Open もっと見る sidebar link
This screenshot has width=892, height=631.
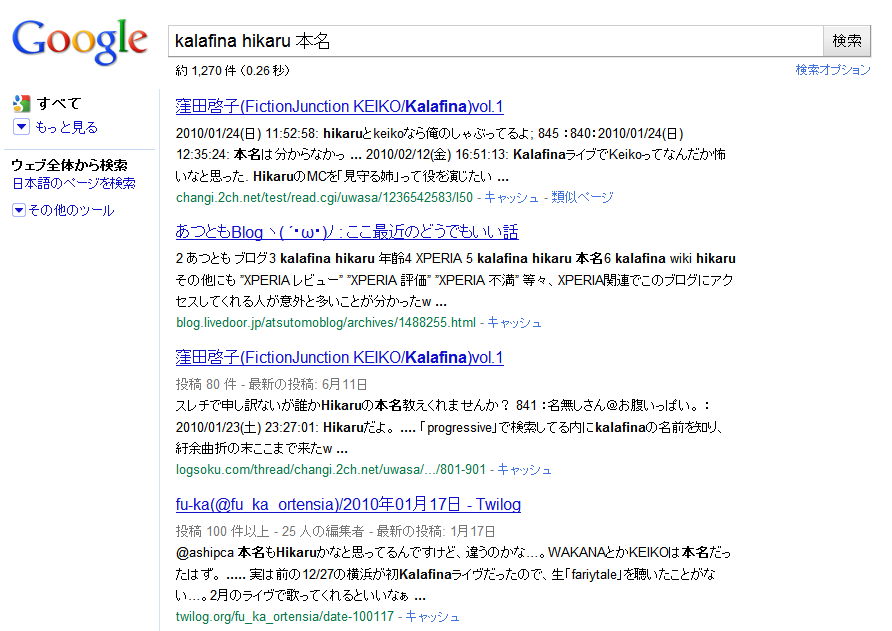pos(66,127)
